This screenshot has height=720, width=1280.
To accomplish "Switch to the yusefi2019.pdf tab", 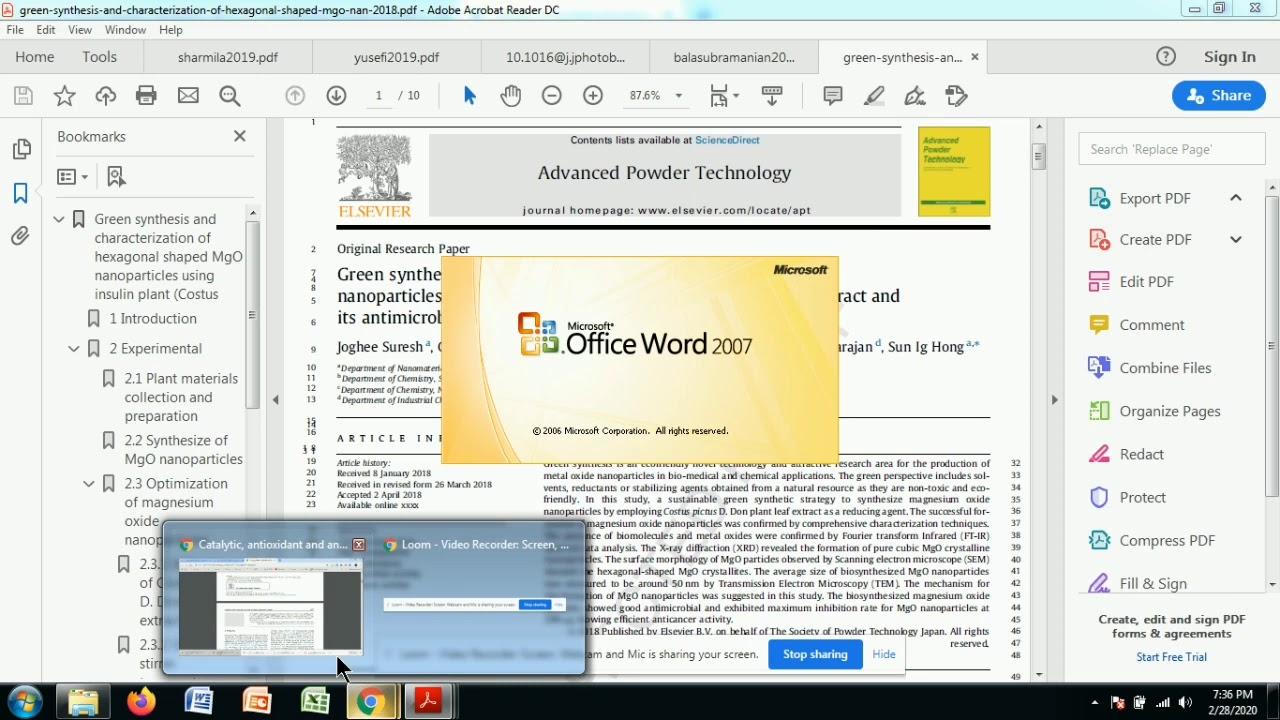I will pyautogui.click(x=396, y=58).
